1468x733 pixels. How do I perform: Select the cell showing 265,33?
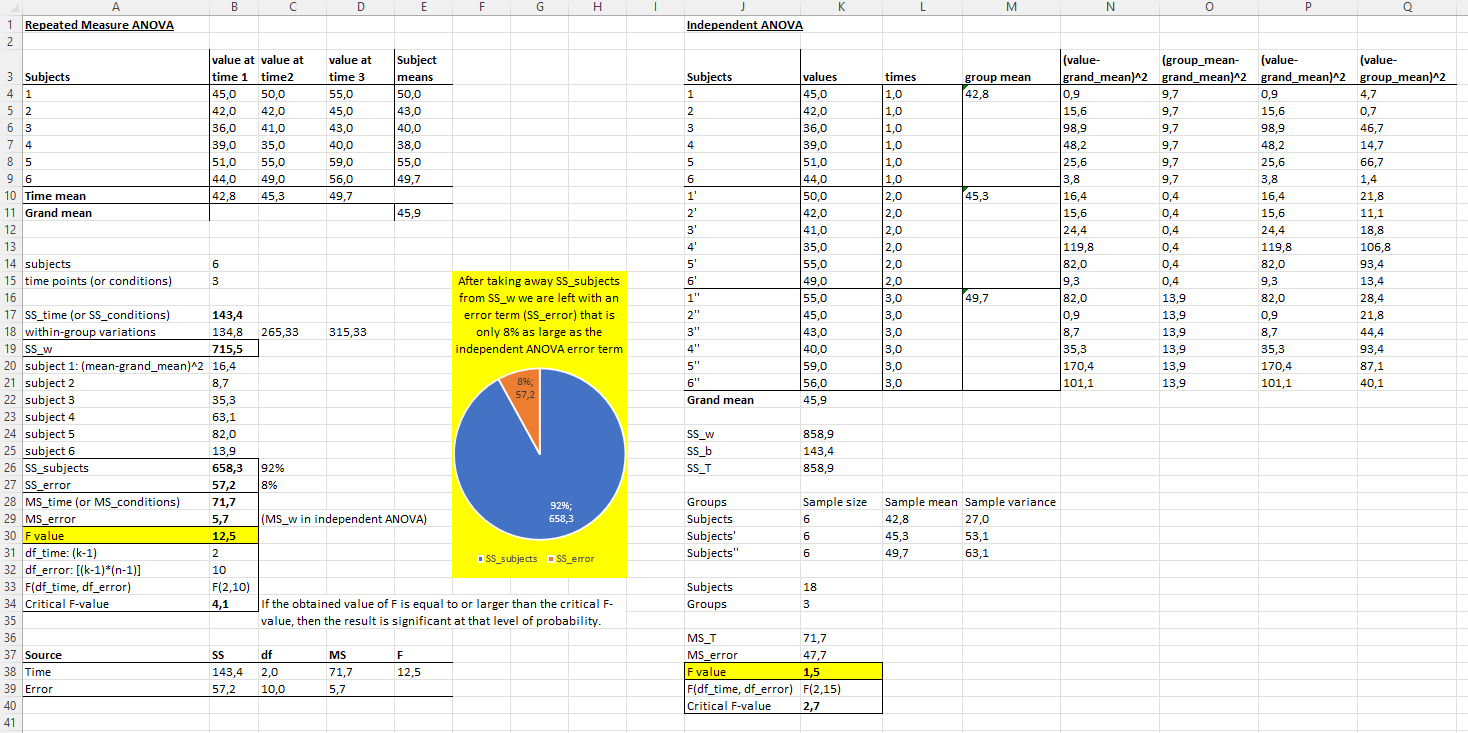[x=291, y=332]
